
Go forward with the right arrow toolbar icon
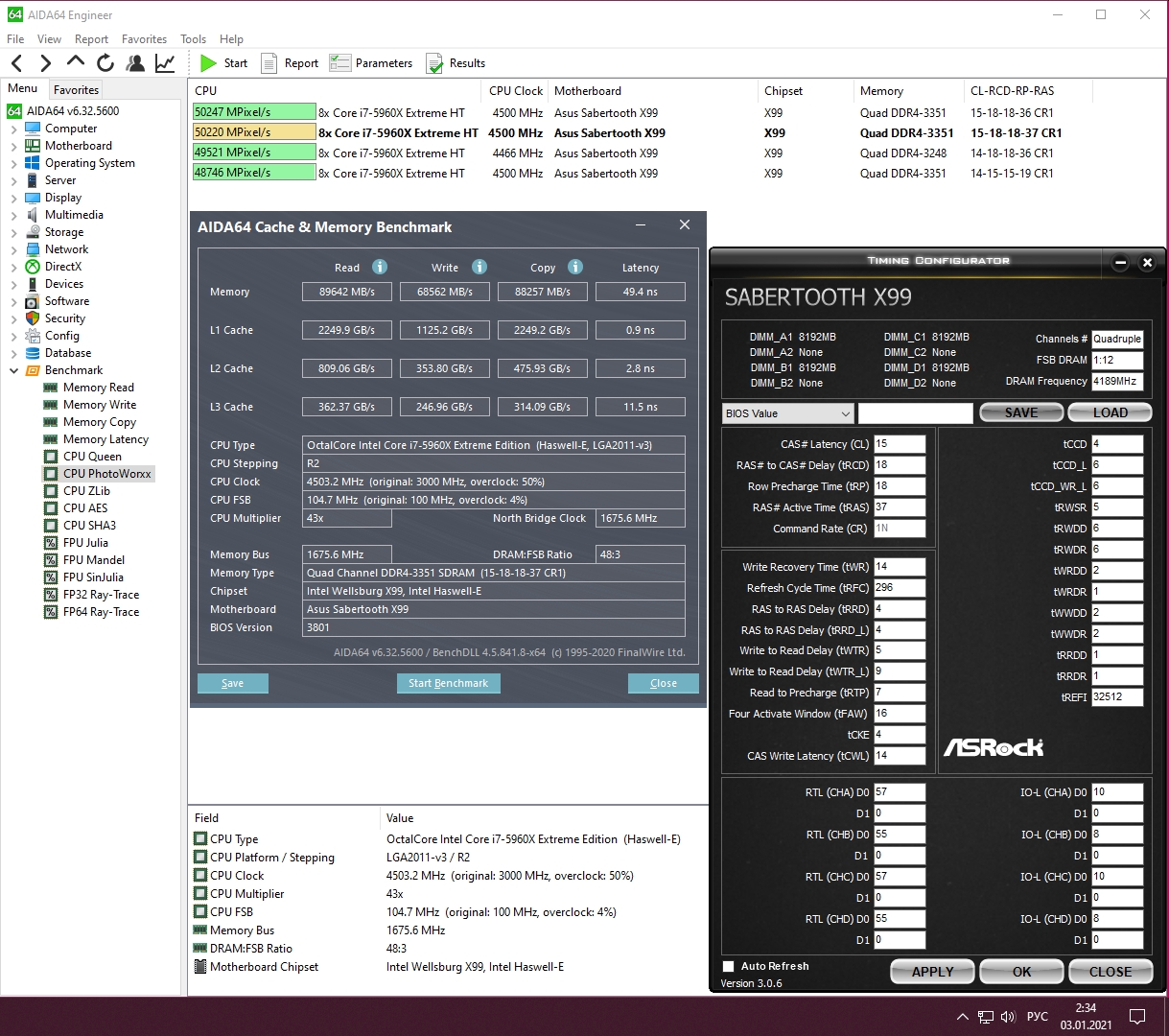(x=45, y=63)
